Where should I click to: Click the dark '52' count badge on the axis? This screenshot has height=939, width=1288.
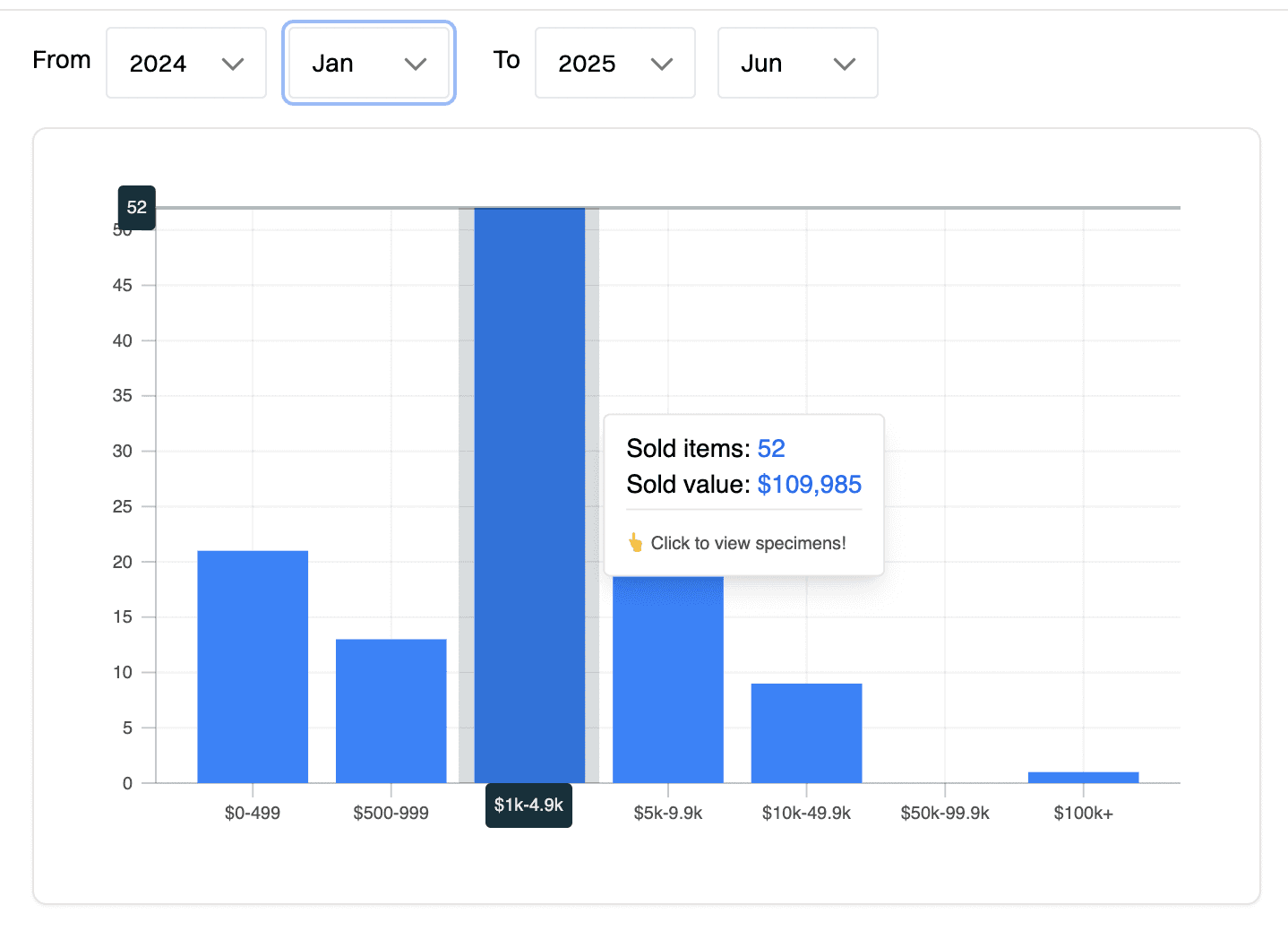[137, 207]
